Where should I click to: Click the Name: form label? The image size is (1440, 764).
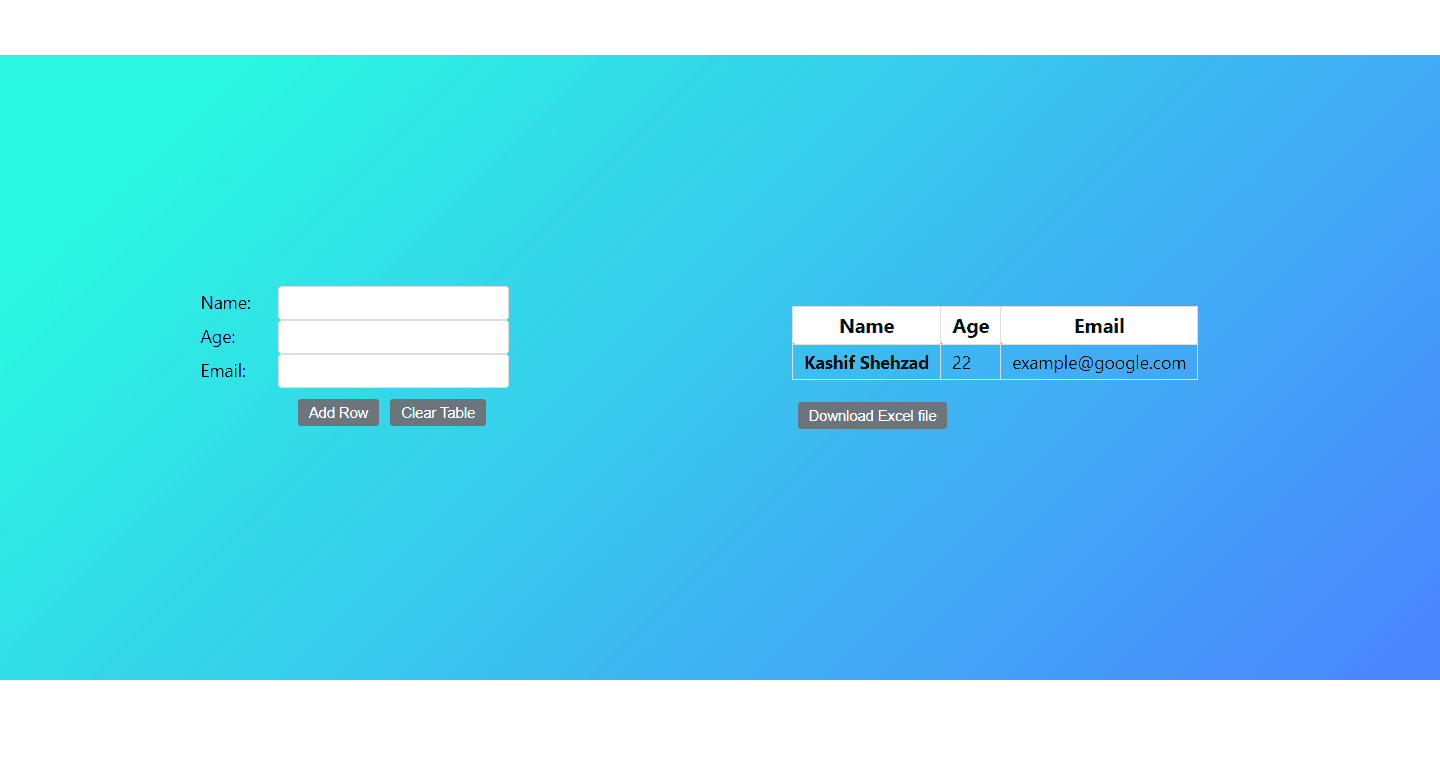coord(226,303)
